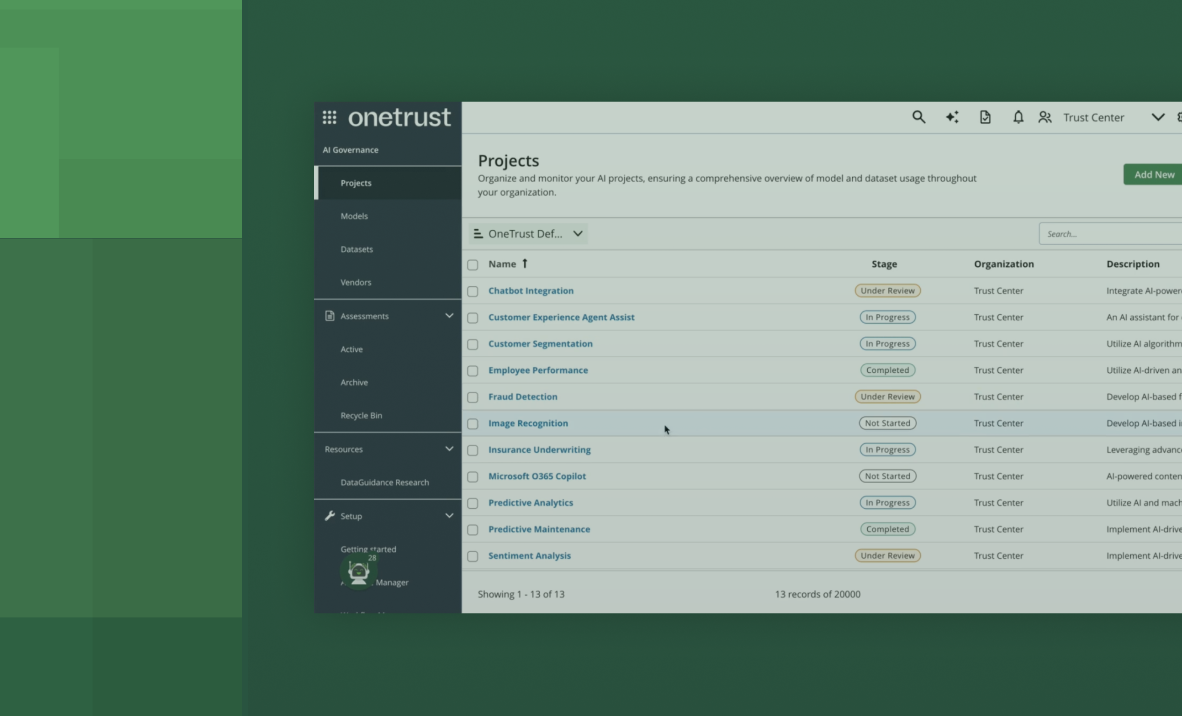Click inside the Search field above the table
Screen dimensions: 1182x716
point(1110,233)
